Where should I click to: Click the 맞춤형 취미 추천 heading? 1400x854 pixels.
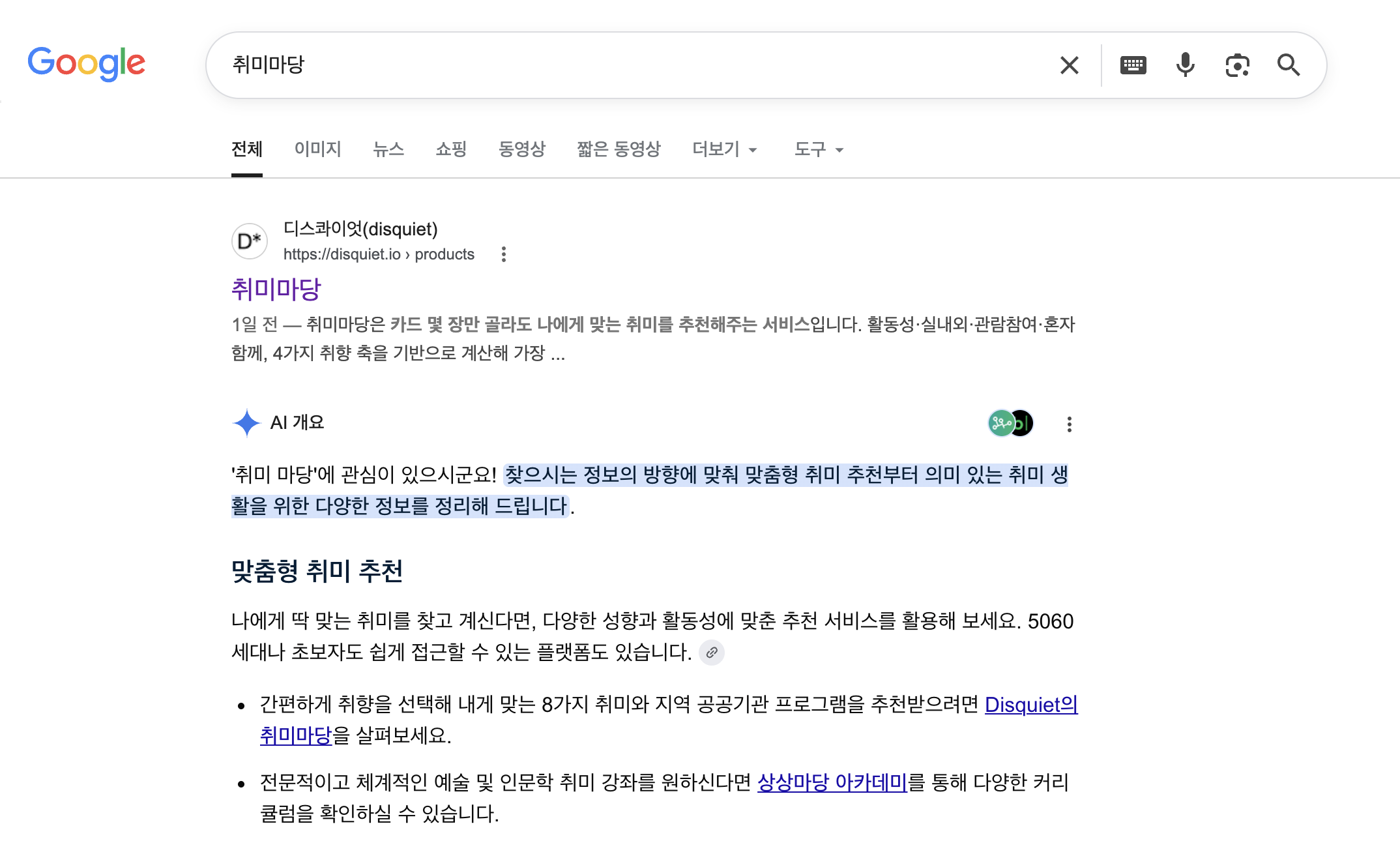click(x=317, y=571)
